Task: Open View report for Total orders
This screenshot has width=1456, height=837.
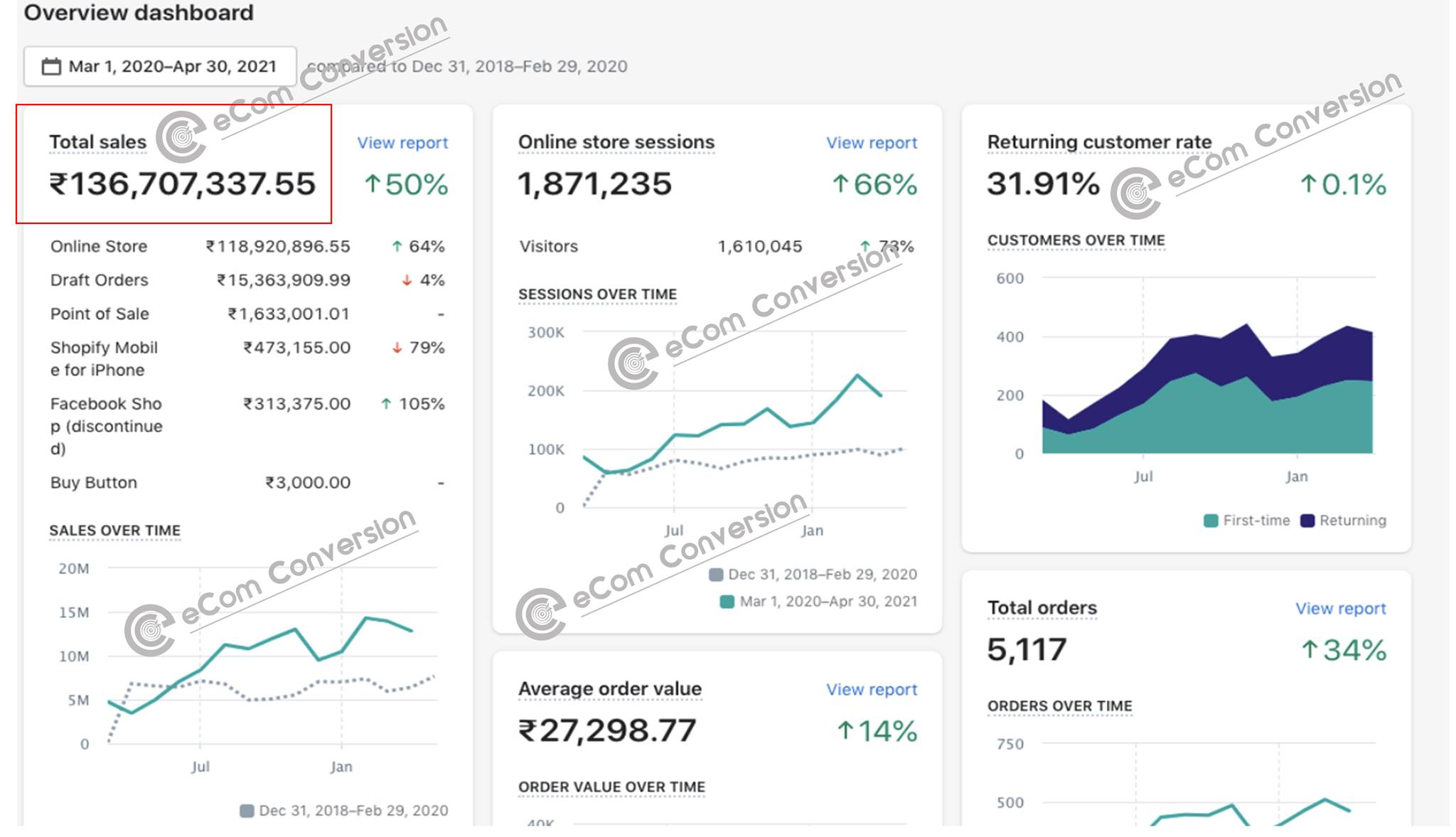Action: 1341,609
